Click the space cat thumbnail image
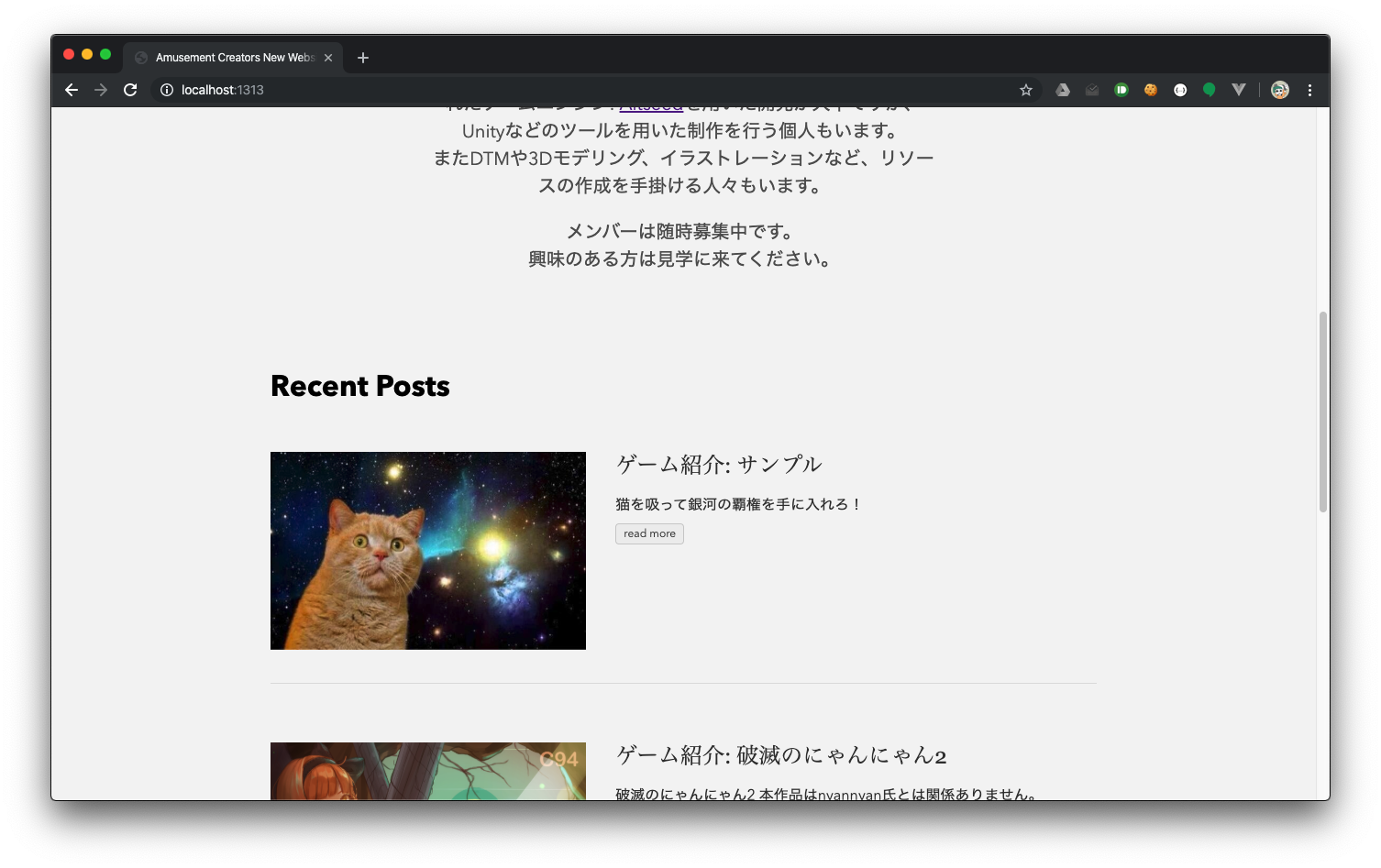This screenshot has height=868, width=1381. (x=428, y=551)
